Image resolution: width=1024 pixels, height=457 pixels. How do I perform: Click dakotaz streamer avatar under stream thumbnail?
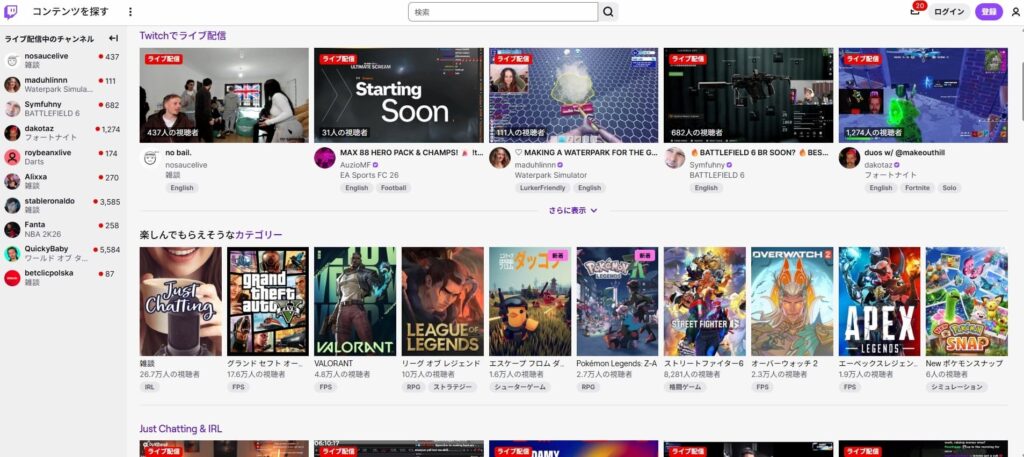849,158
